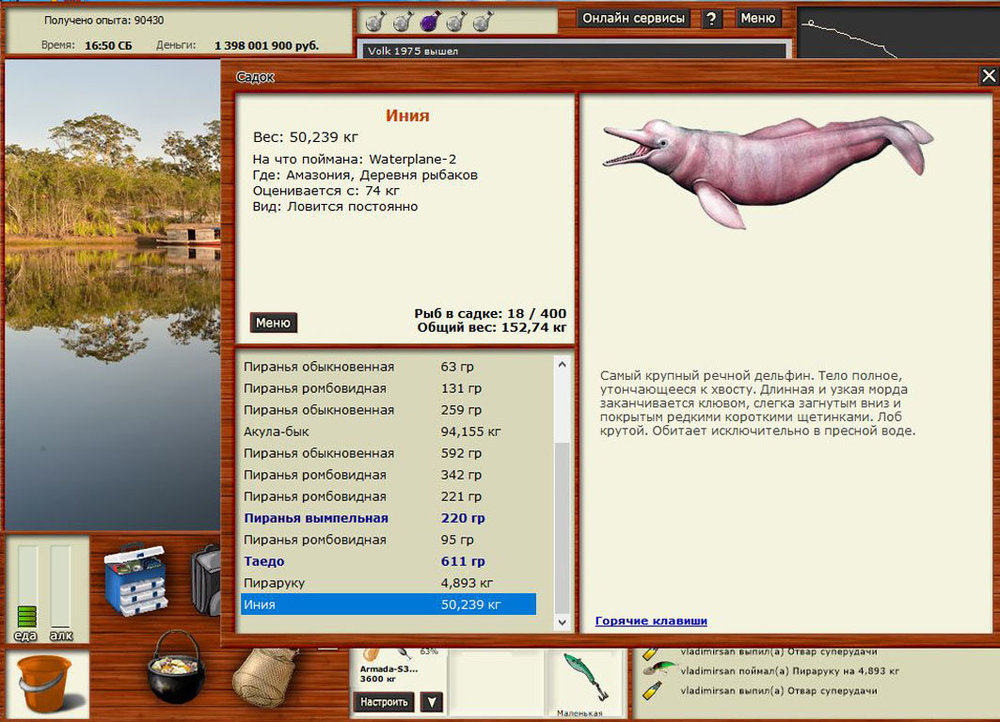The height and width of the screenshot is (722, 1000).
Task: Open the top Меню button
Action: pyautogui.click(x=758, y=18)
